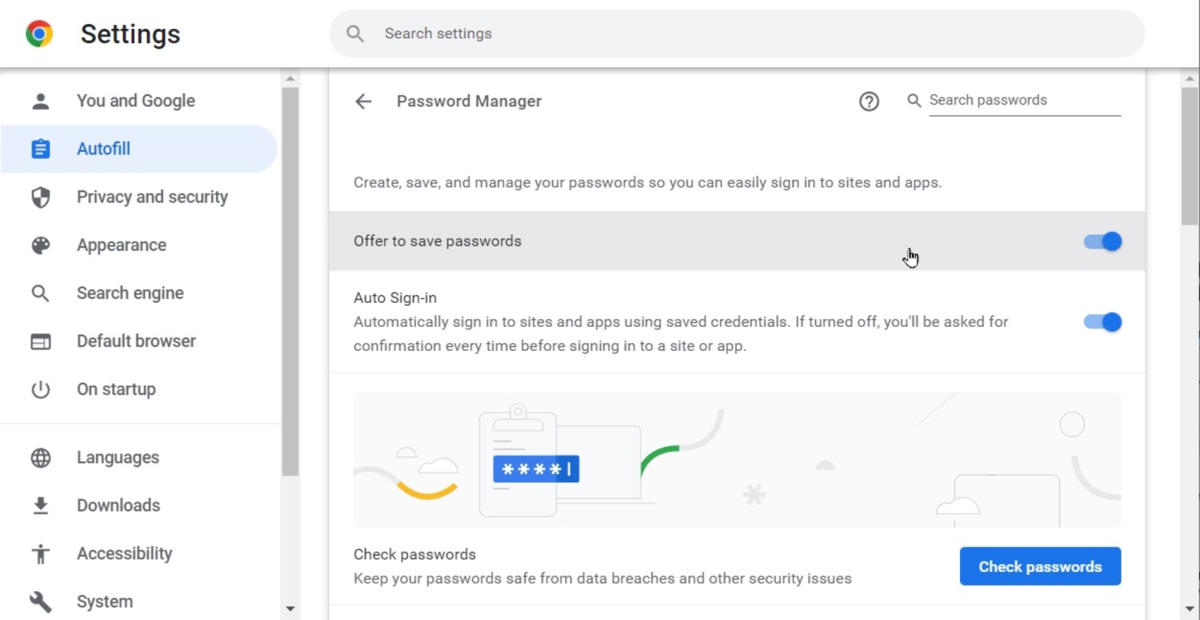Click the Search passwords field
This screenshot has width=1200, height=620.
coord(1024,100)
